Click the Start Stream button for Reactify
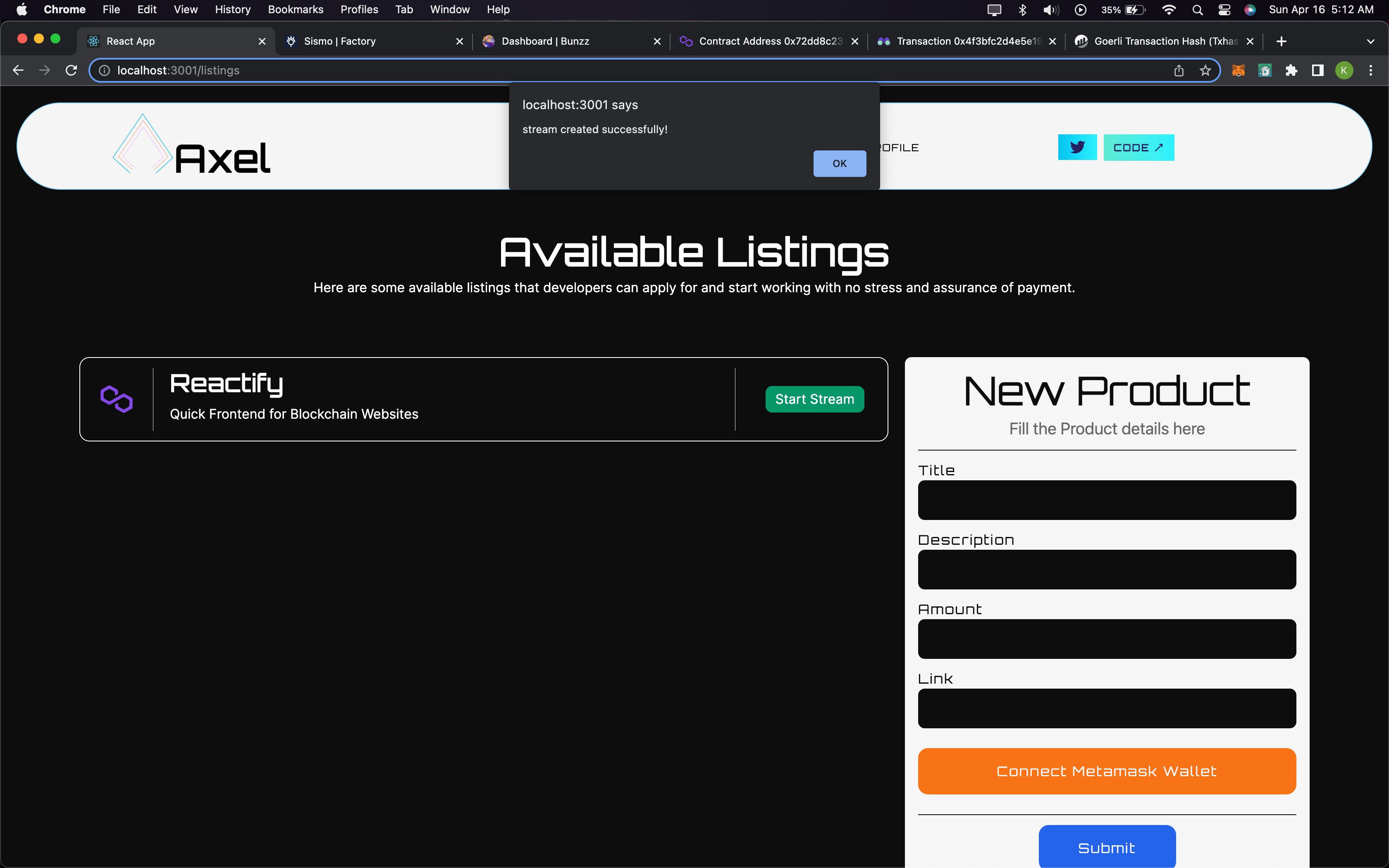 [814, 399]
